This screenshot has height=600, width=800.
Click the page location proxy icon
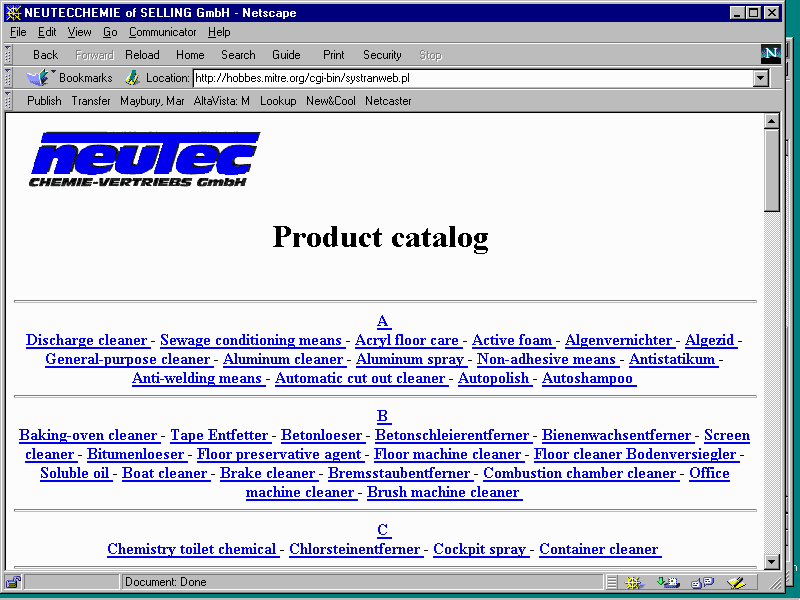coord(132,78)
